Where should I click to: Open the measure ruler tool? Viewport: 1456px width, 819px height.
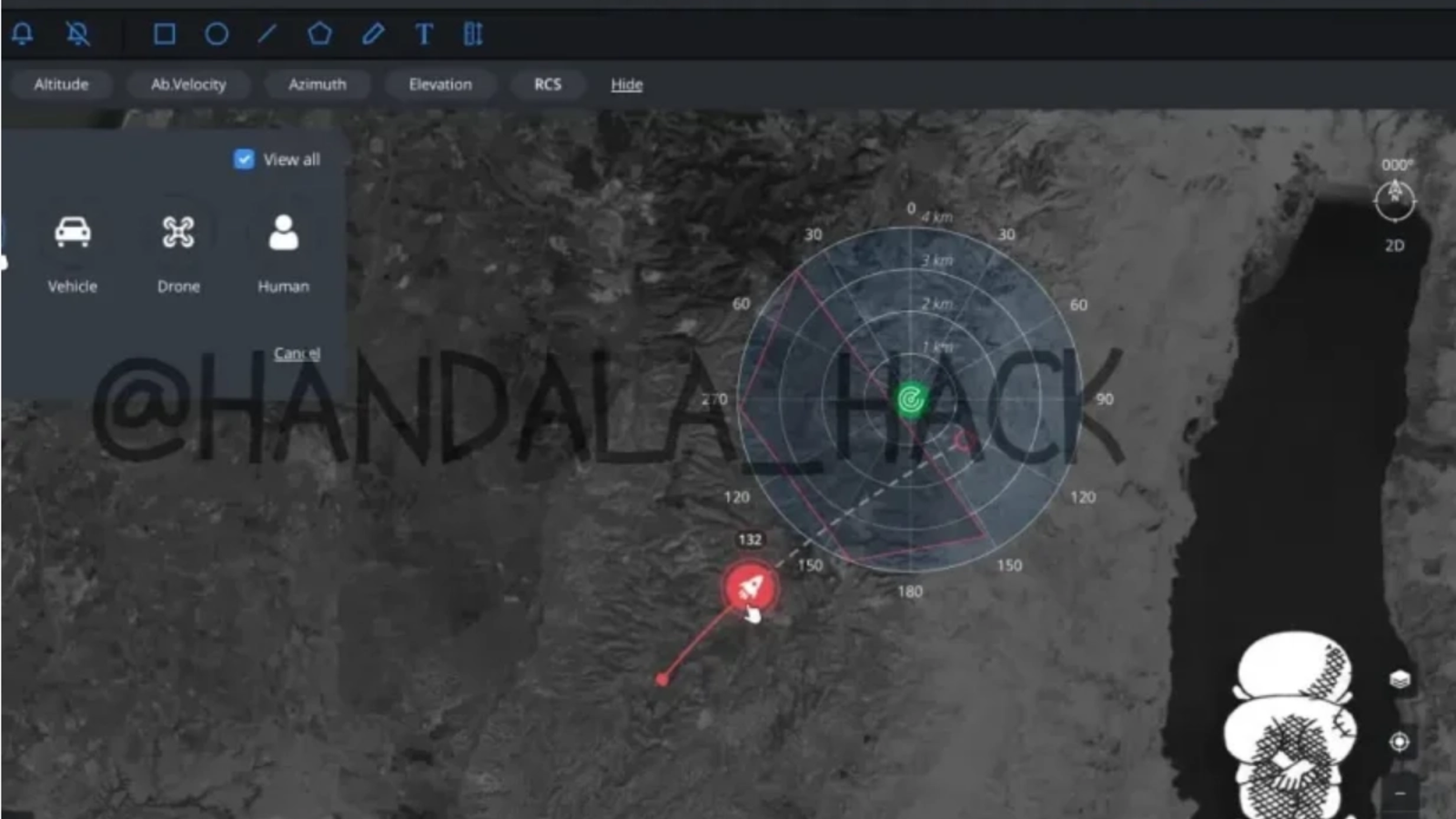click(x=473, y=35)
